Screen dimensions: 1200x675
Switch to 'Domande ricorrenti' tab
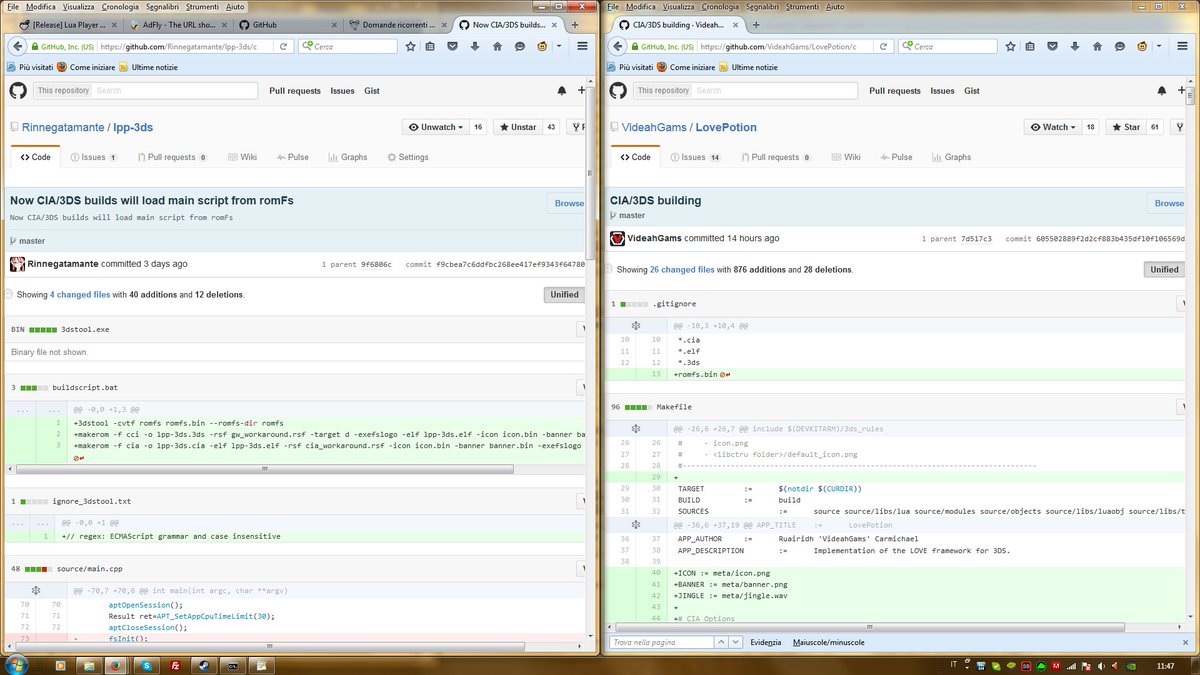[398, 24]
